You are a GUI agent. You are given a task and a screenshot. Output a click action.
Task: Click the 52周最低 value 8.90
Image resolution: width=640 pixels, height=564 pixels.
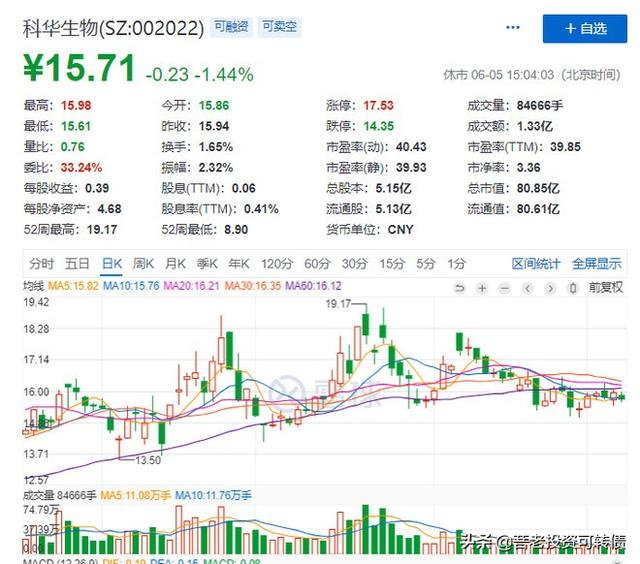pyautogui.click(x=236, y=230)
